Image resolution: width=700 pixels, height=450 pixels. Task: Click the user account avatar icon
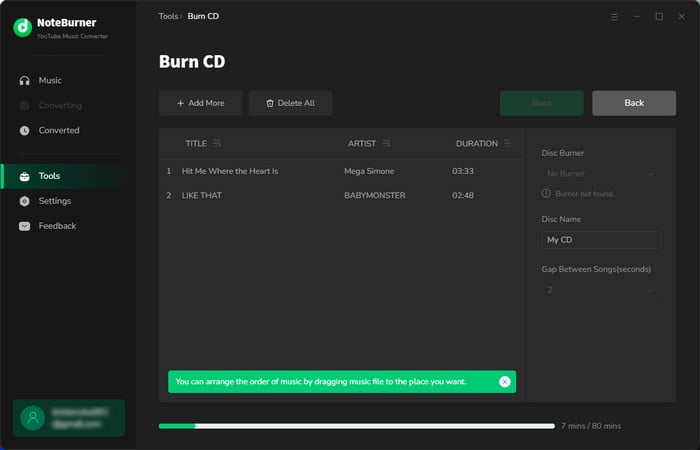(33, 418)
